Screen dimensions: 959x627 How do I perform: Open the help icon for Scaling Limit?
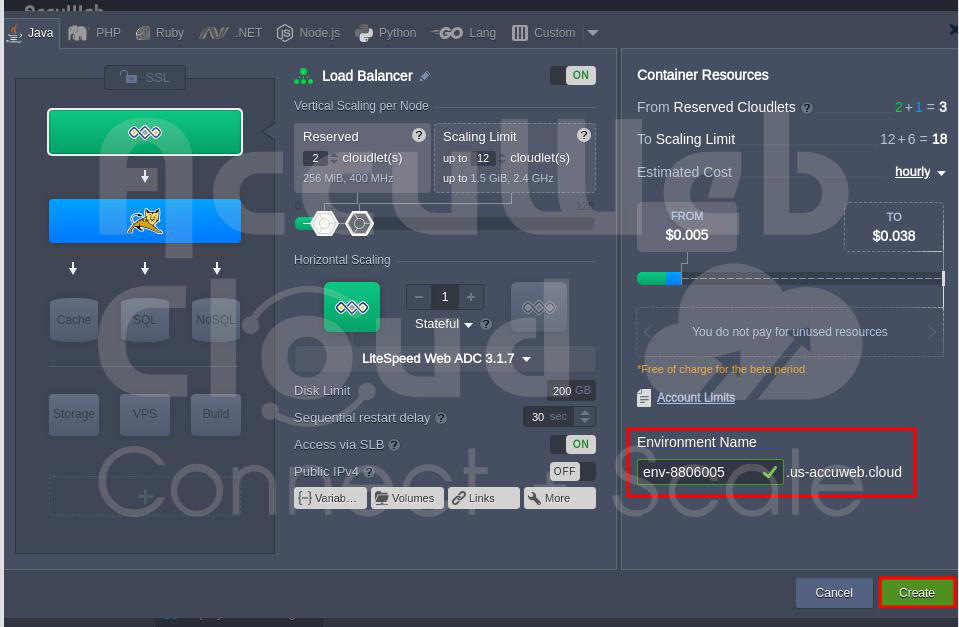click(584, 136)
